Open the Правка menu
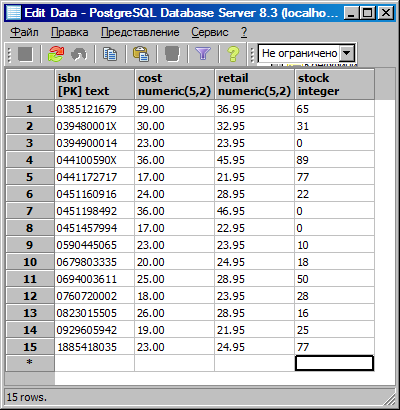The image size is (400, 410). pyautogui.click(x=70, y=32)
